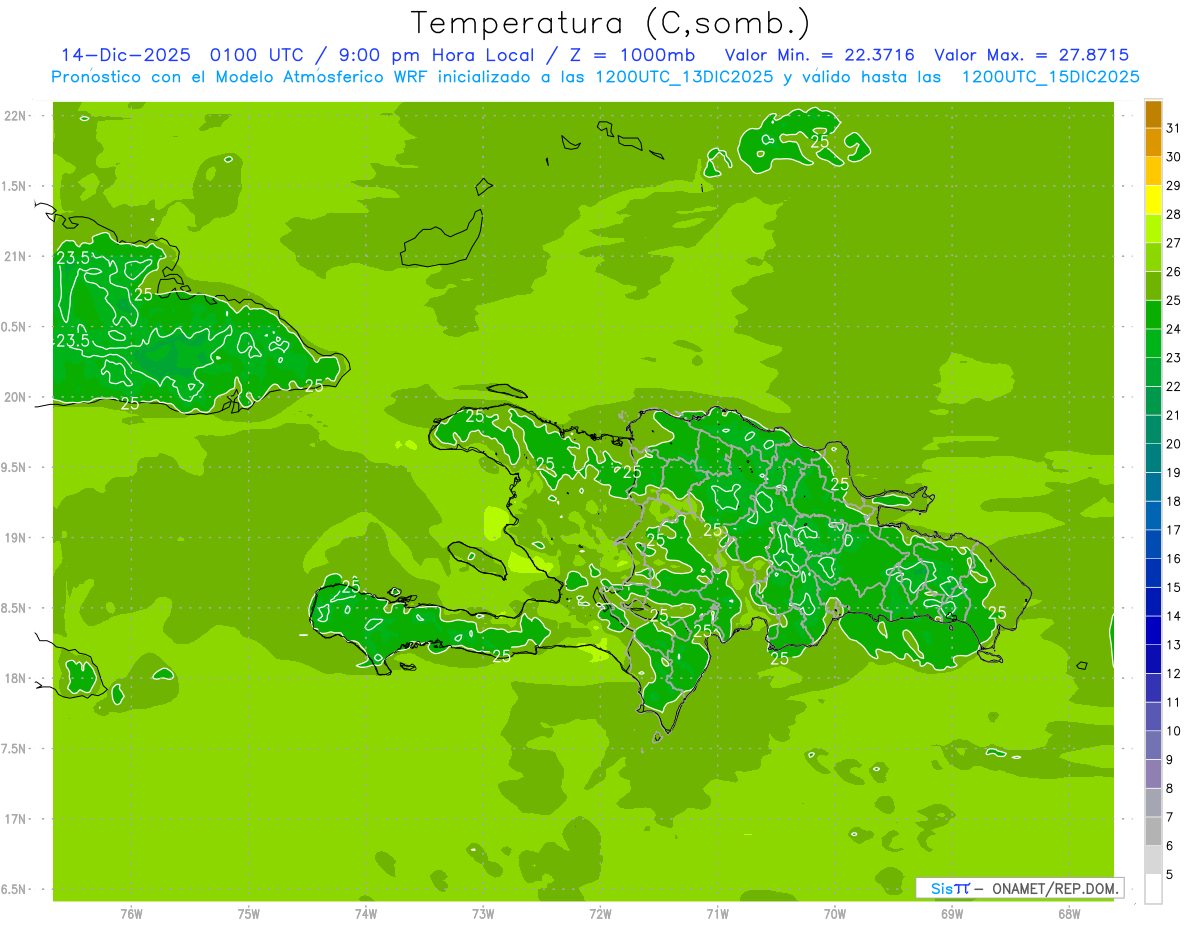Click latitude axis label "7.5N"

(15, 749)
